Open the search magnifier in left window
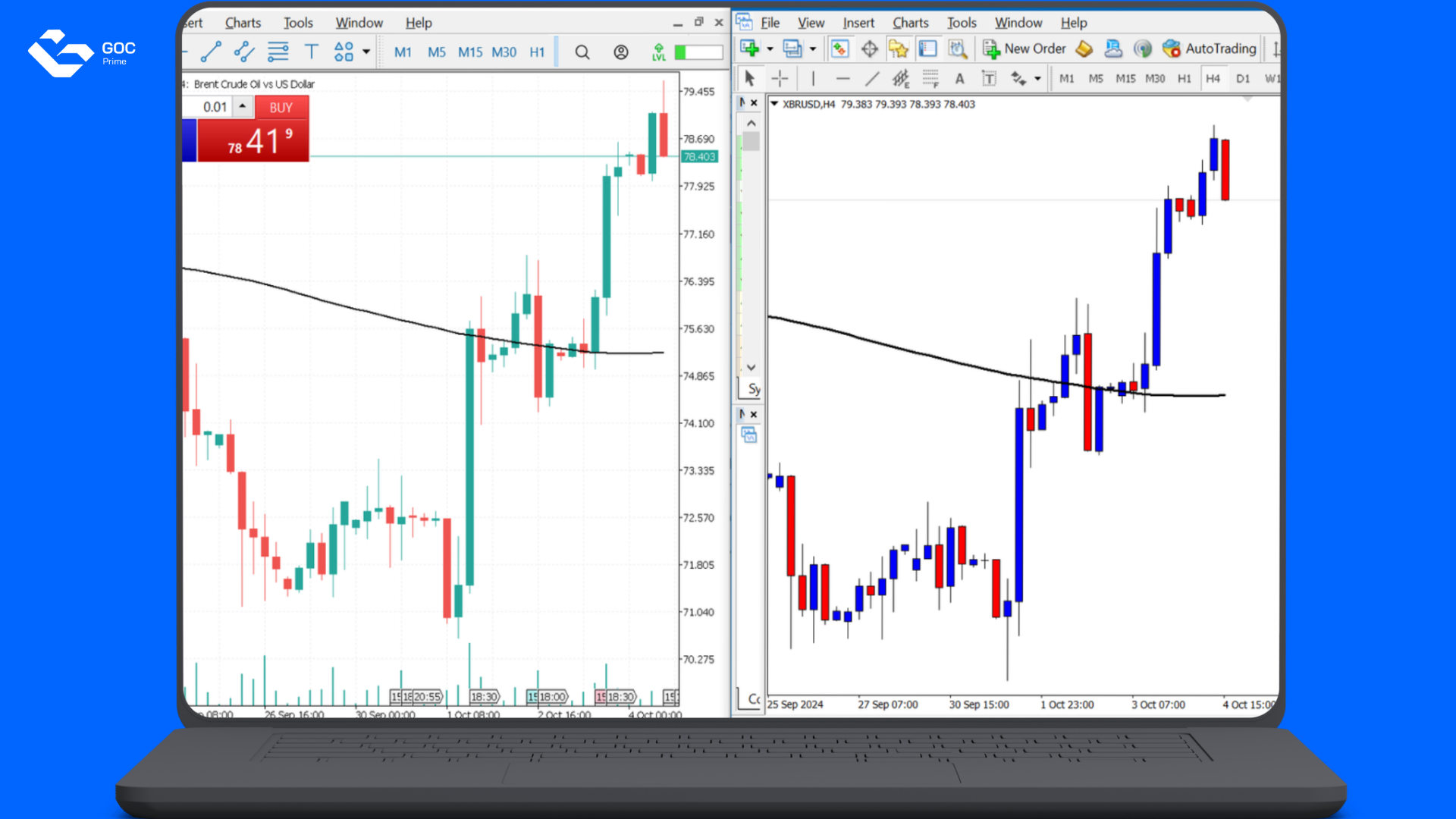The image size is (1456, 819). [x=582, y=52]
